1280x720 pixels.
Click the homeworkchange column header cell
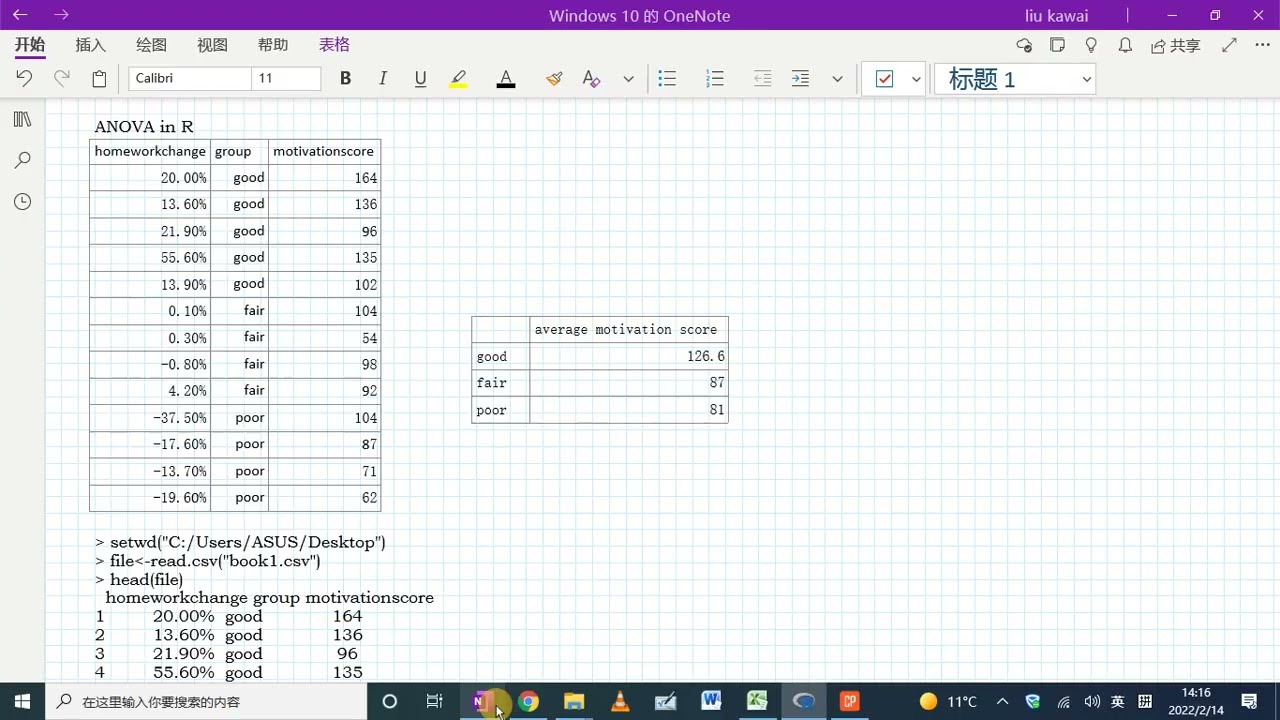[x=150, y=151]
